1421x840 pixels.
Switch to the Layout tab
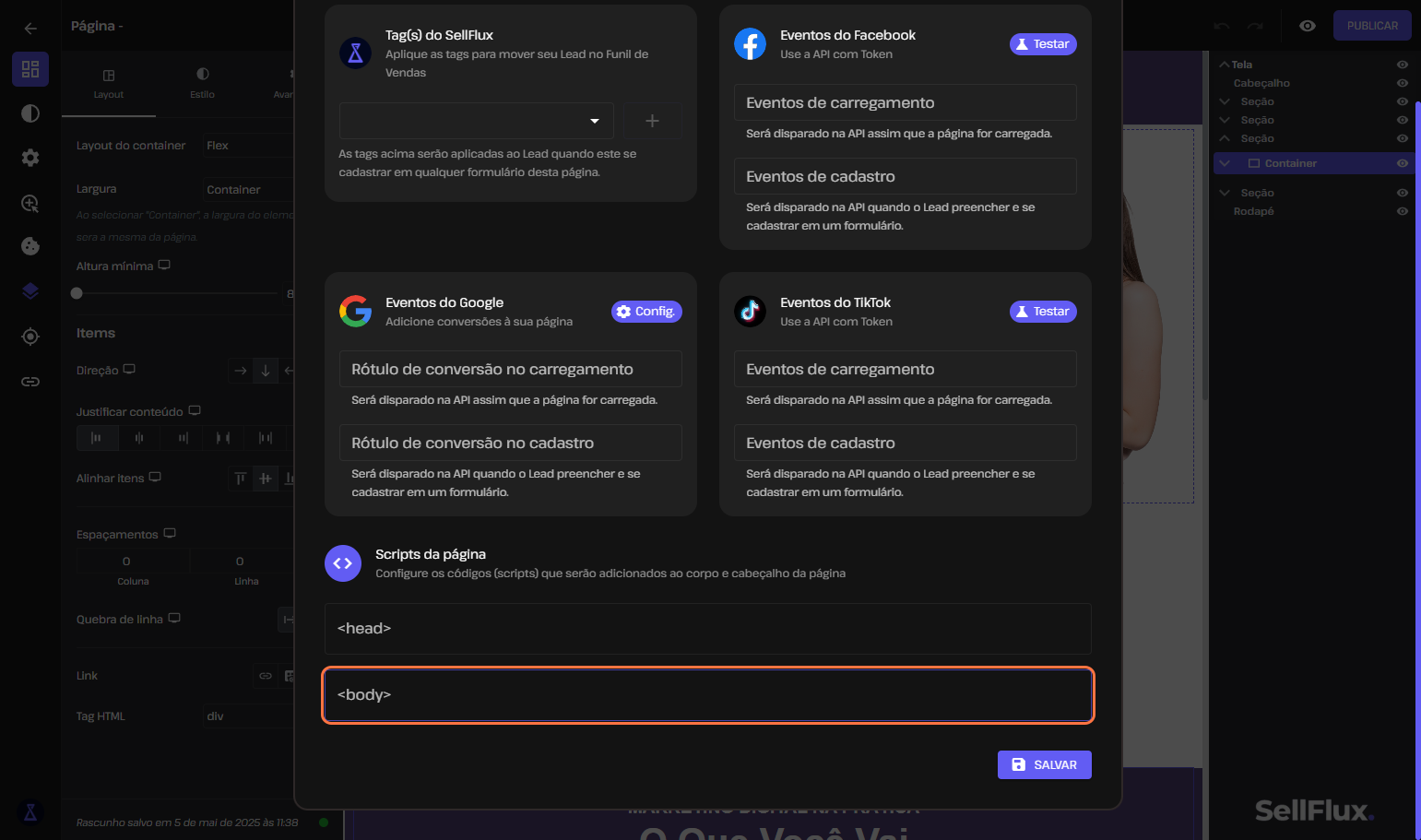pos(109,84)
